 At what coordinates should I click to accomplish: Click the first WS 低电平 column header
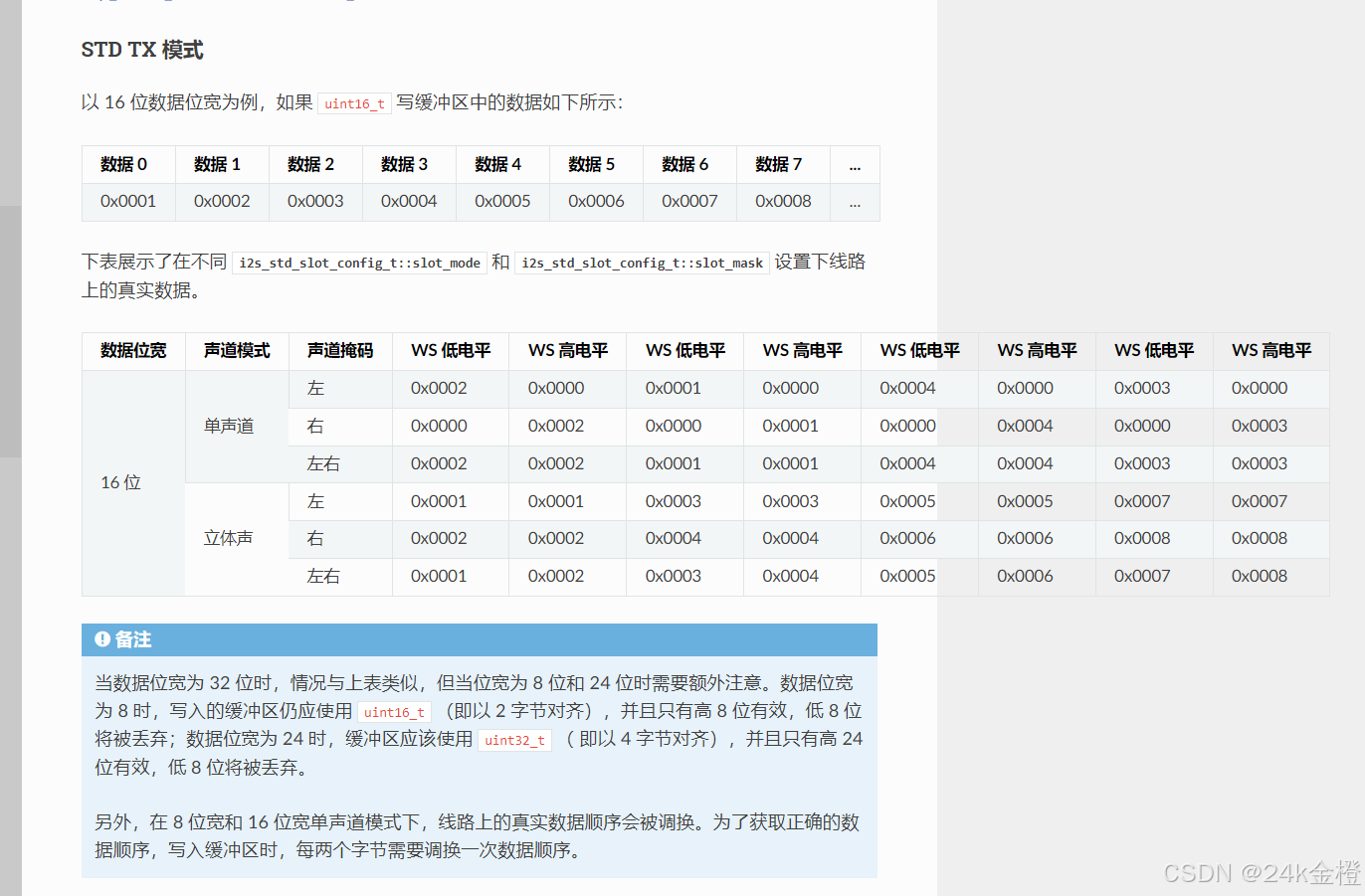450,350
